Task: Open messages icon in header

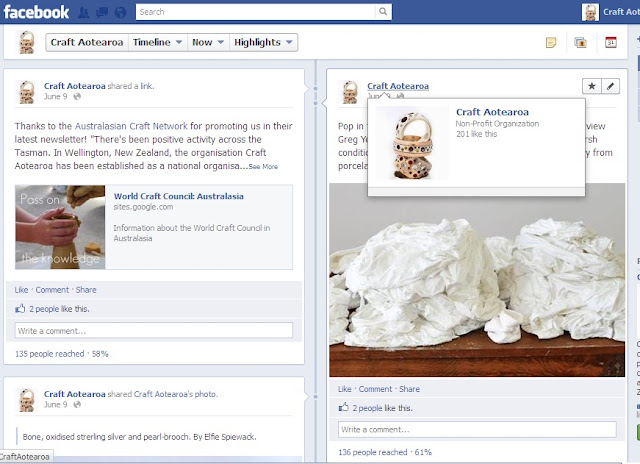Action: coord(102,13)
